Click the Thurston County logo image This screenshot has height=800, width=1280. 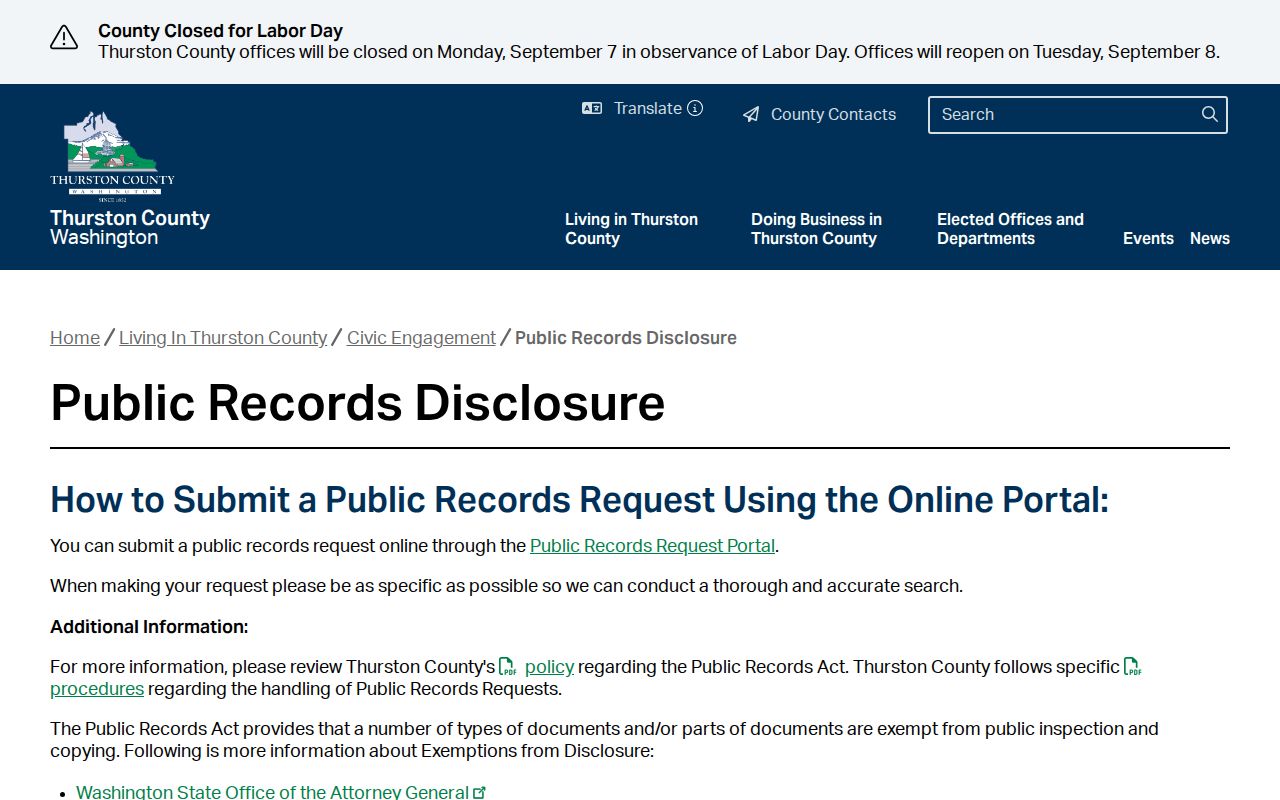pyautogui.click(x=112, y=156)
